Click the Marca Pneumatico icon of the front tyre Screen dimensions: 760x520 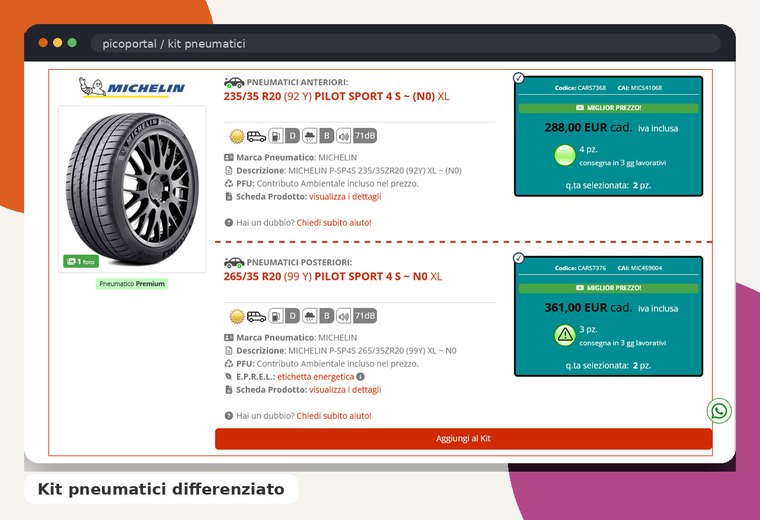pyautogui.click(x=229, y=158)
